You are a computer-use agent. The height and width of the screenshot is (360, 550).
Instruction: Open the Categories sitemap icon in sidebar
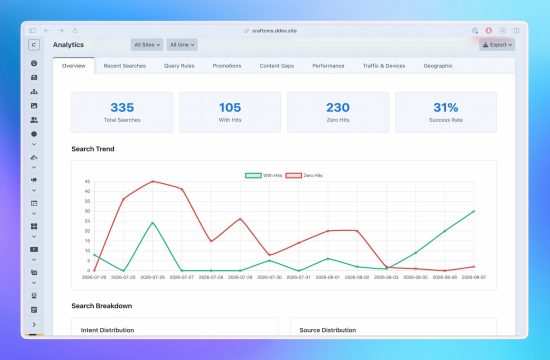coord(34,92)
